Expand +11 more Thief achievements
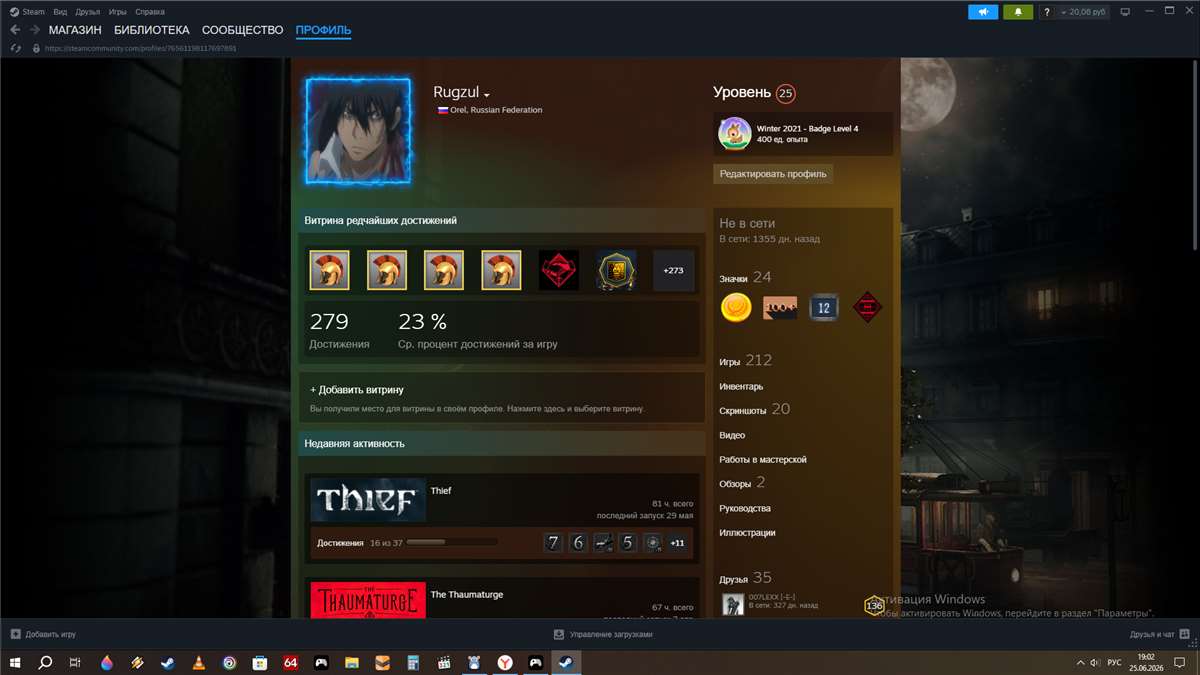The width and height of the screenshot is (1200, 675). coord(677,543)
